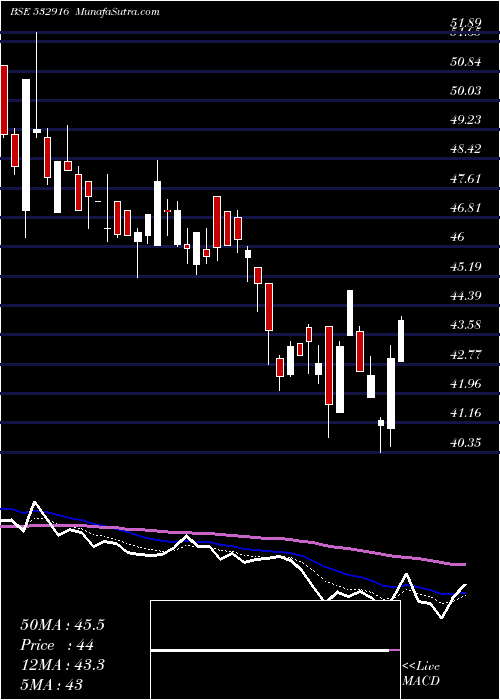Select the 46.81 price axis label
Image resolution: width=500 pixels, height=700 pixels.
[466, 208]
